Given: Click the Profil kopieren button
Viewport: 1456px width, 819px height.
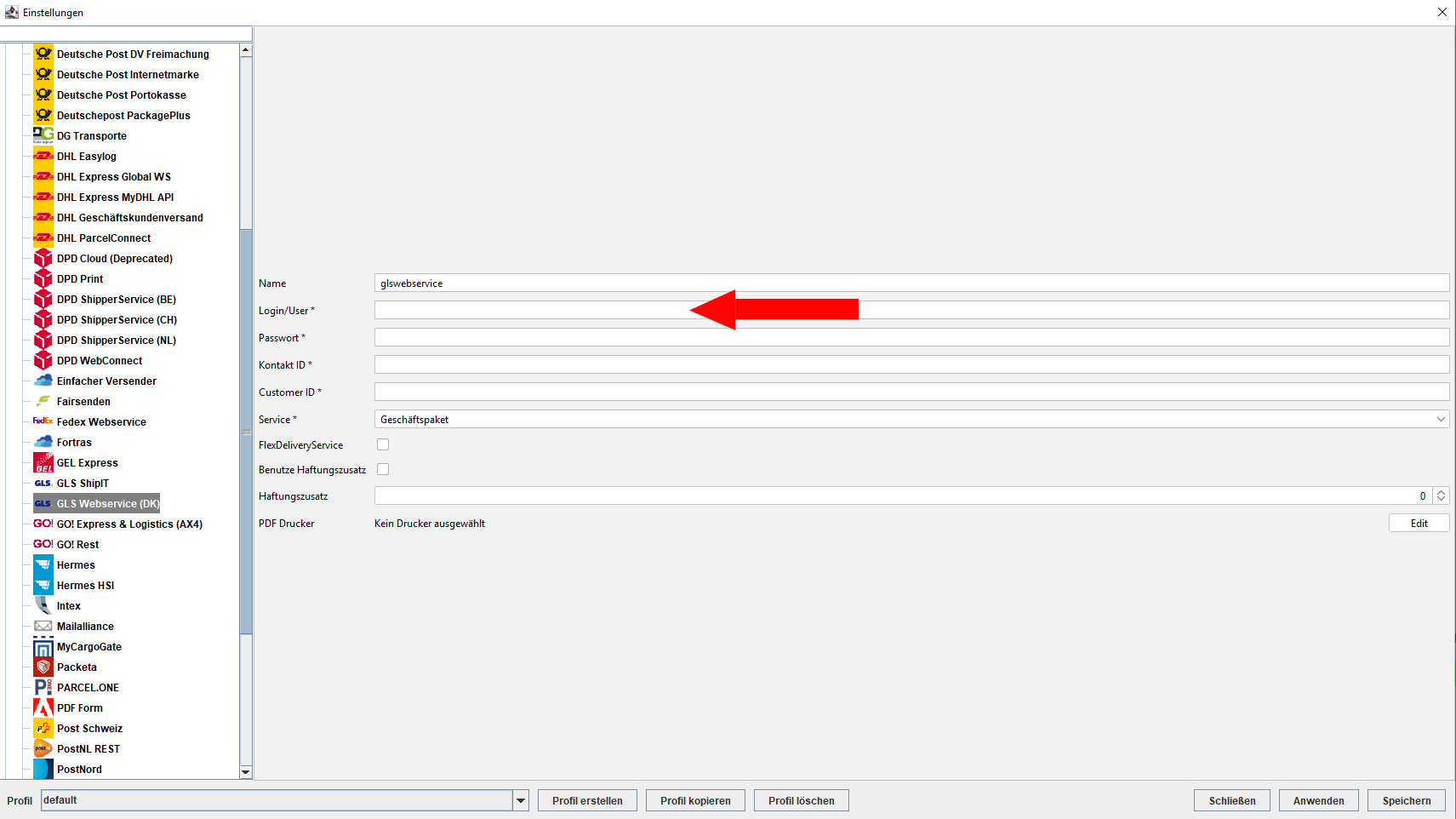Looking at the screenshot, I should tap(695, 800).
